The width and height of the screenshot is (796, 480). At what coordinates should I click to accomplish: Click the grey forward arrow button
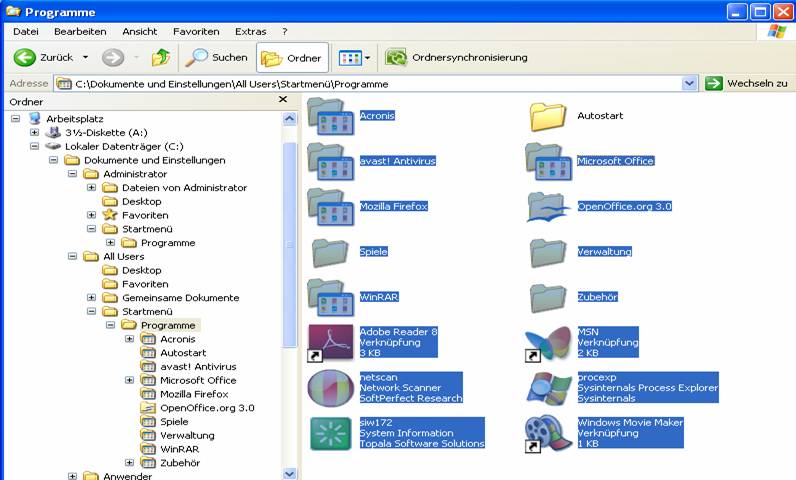click(x=113, y=57)
